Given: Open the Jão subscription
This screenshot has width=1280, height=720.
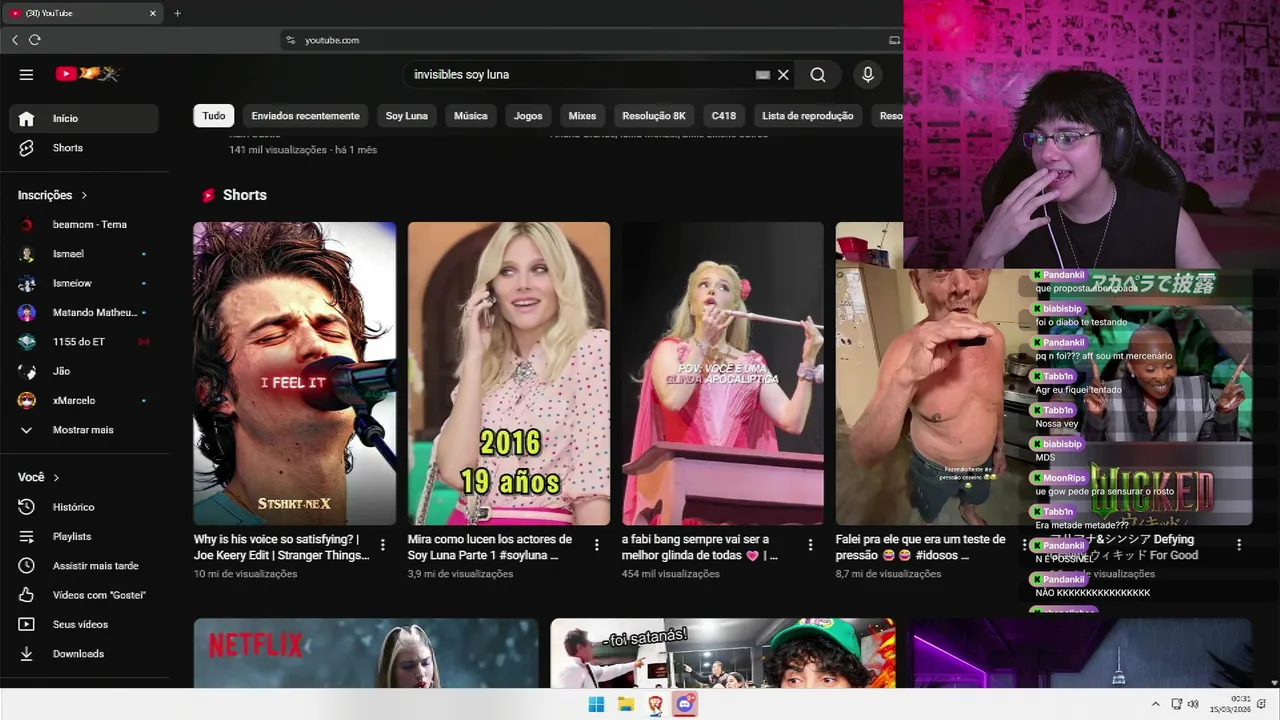Looking at the screenshot, I should 84,371.
